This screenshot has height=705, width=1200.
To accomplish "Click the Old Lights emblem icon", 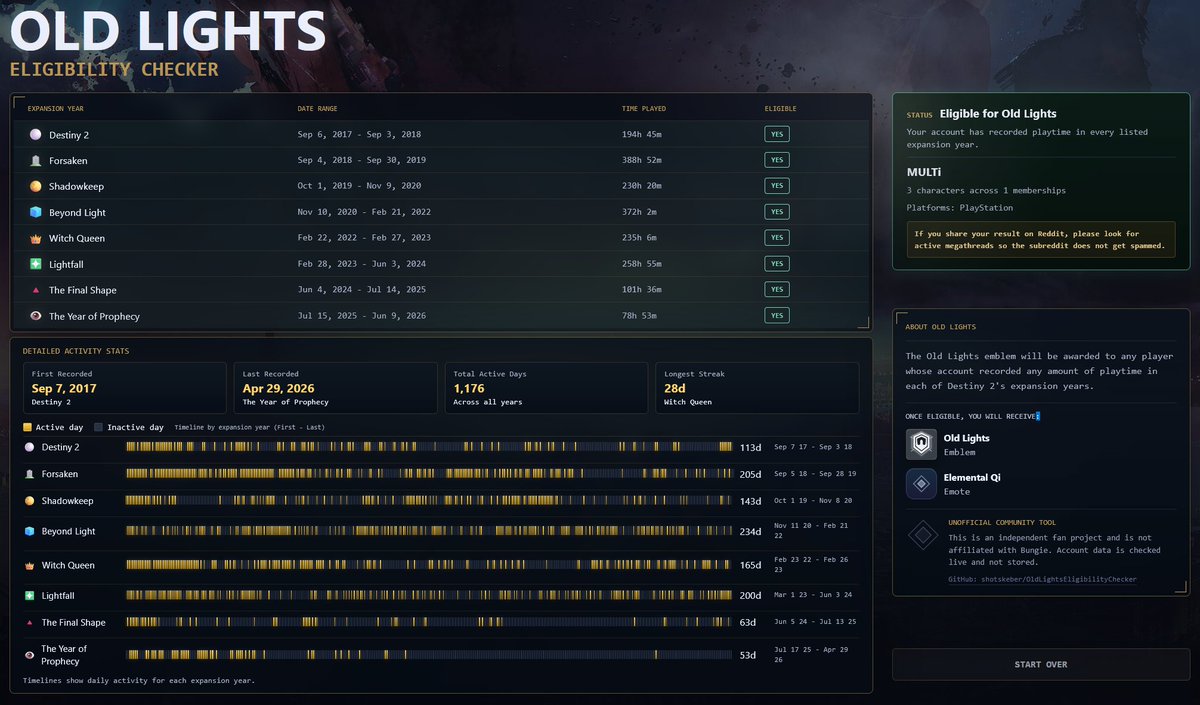I will pyautogui.click(x=921, y=445).
